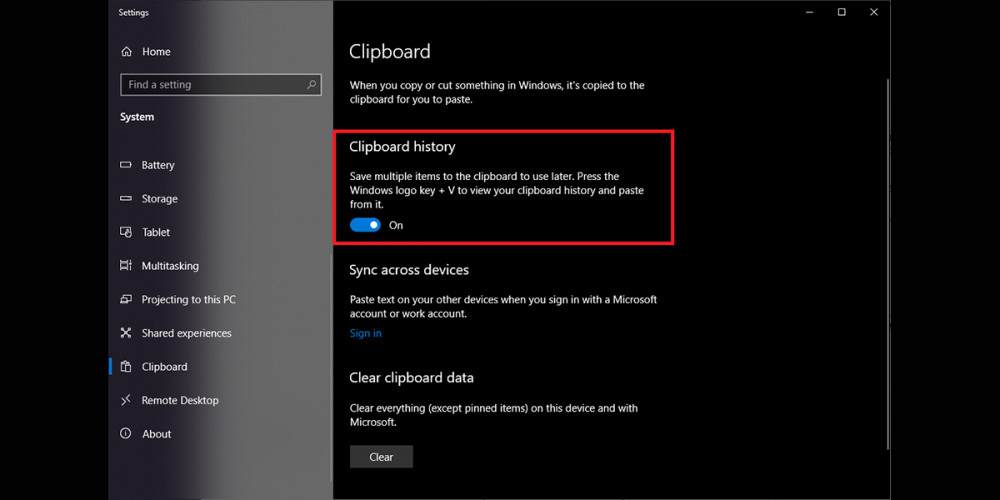Click the Sign in link
The height and width of the screenshot is (500, 1000).
coord(365,333)
